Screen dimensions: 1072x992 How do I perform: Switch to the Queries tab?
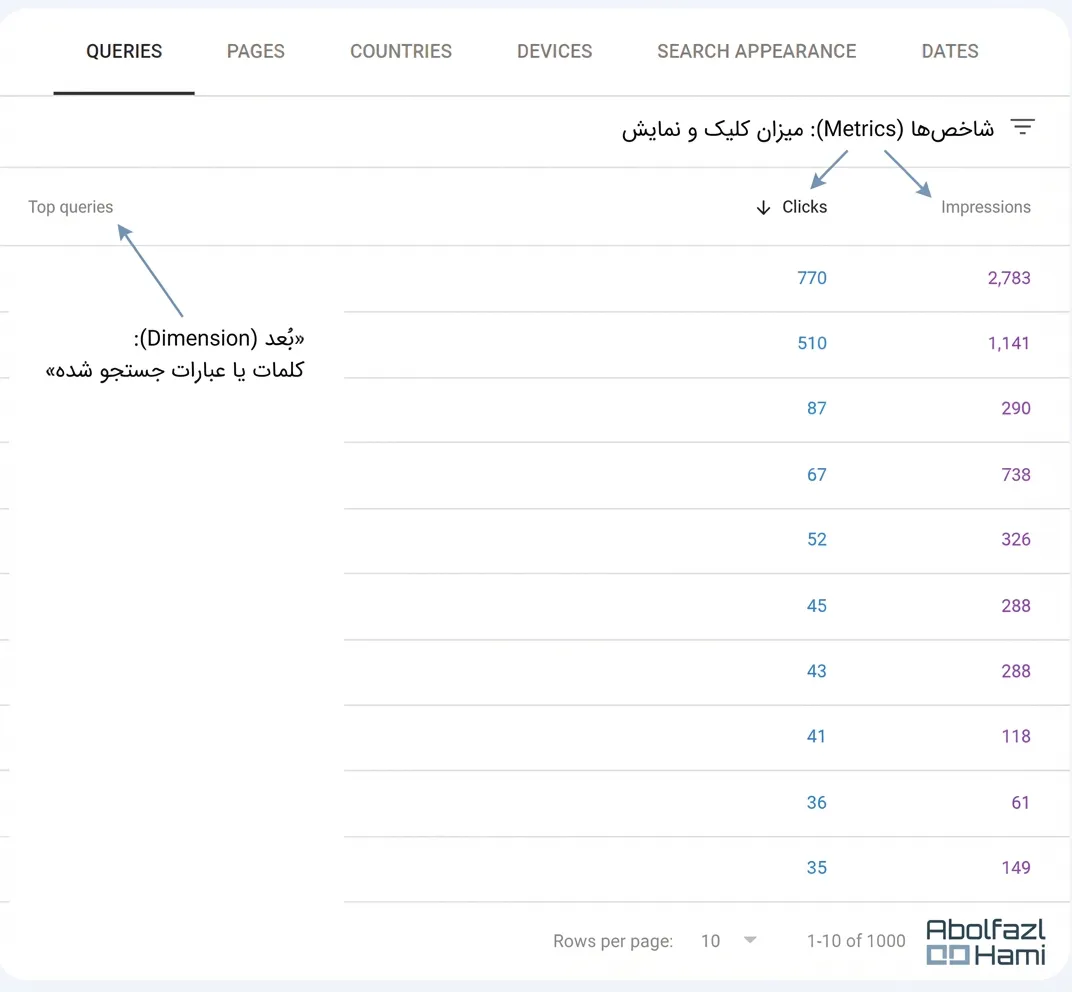tap(124, 52)
